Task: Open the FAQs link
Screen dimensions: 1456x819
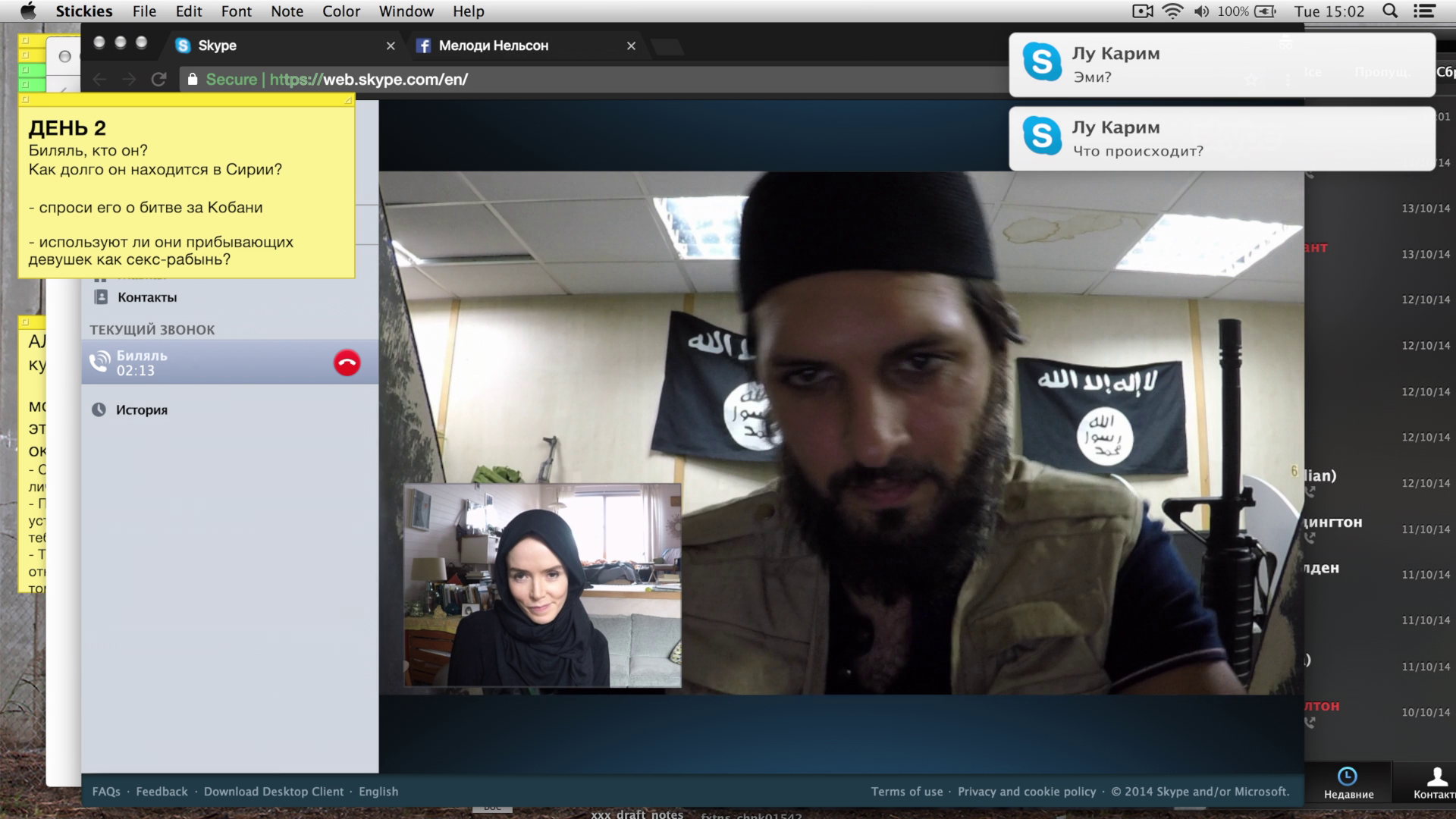Action: pyautogui.click(x=106, y=792)
